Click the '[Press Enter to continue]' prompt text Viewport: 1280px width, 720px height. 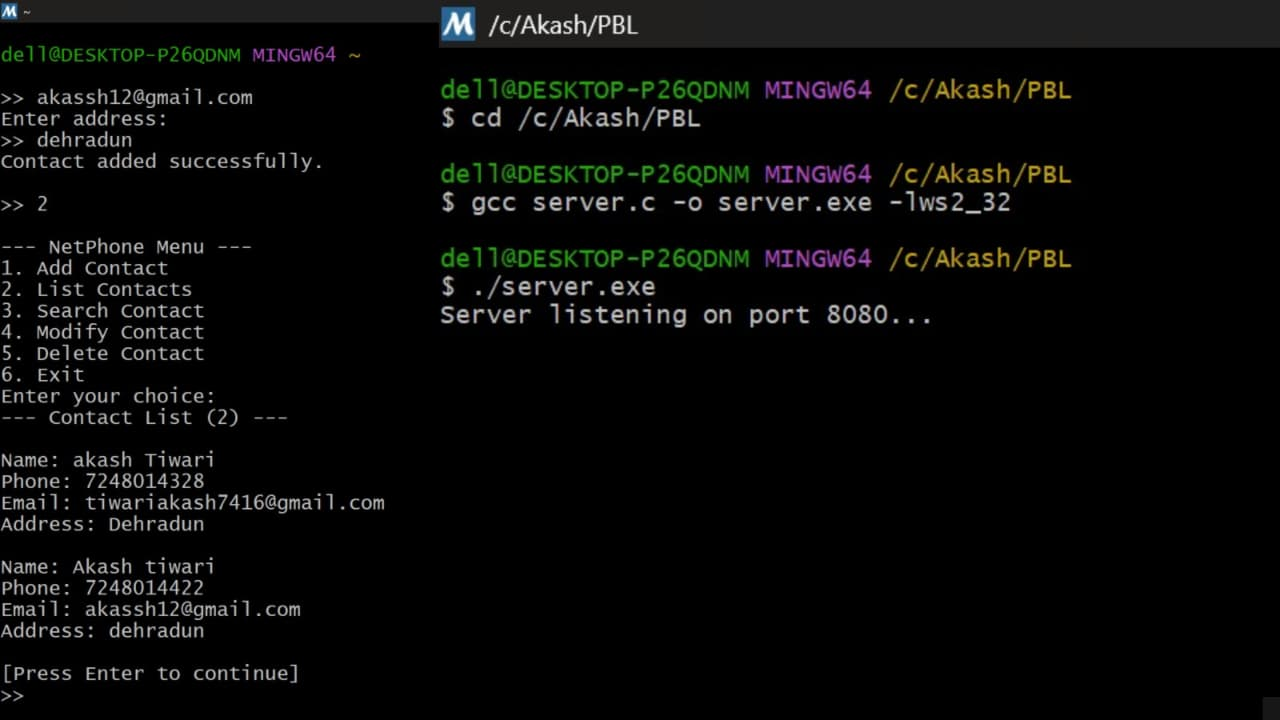(x=150, y=673)
